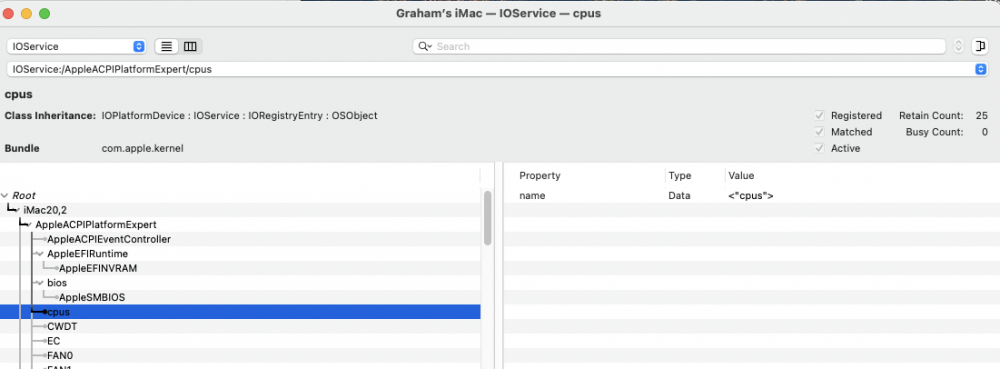Select AppleACPIEventController in the tree
The width and height of the screenshot is (1000, 369).
pos(109,239)
